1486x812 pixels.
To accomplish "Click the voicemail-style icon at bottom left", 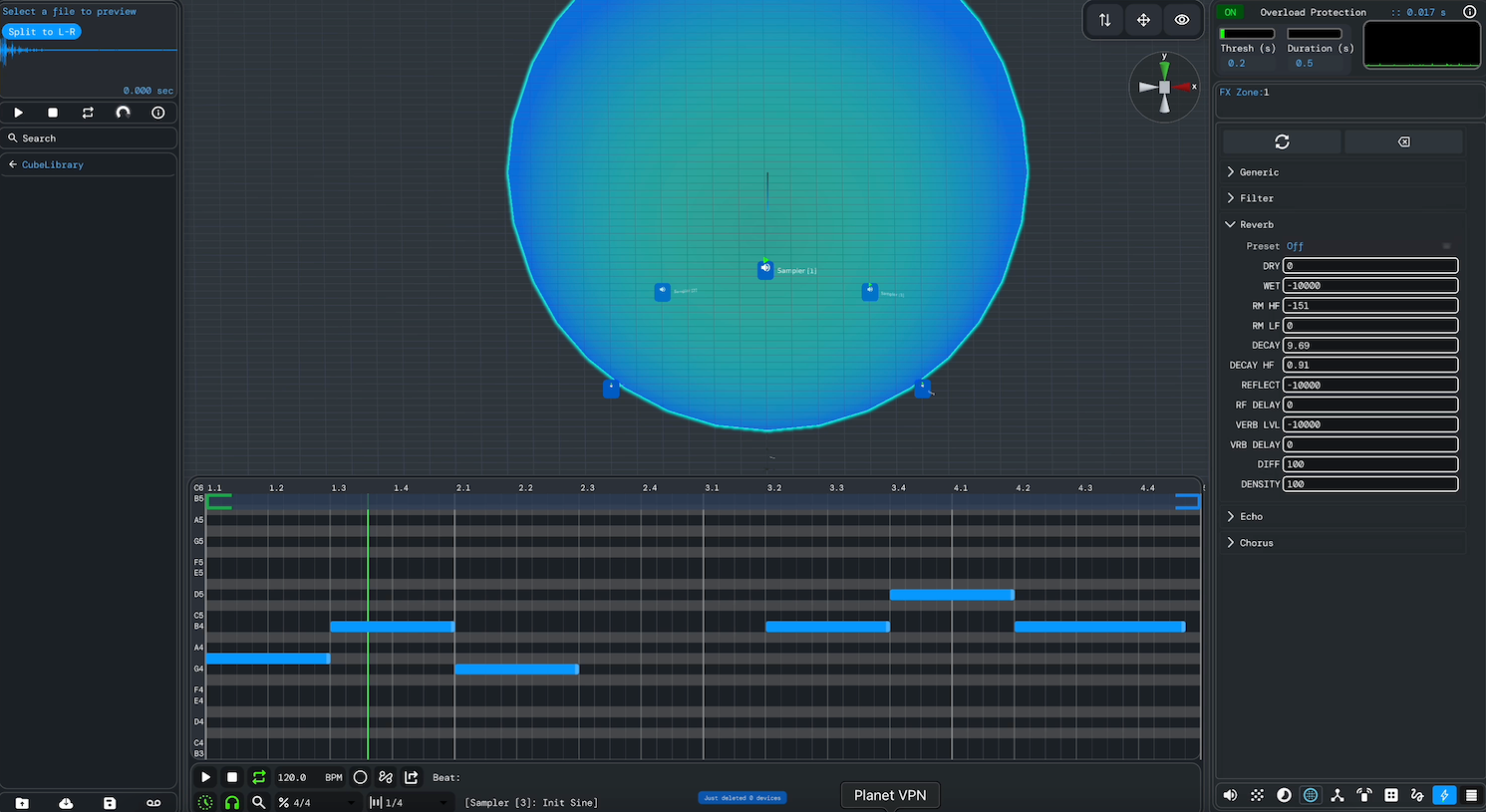I will pyautogui.click(x=153, y=803).
